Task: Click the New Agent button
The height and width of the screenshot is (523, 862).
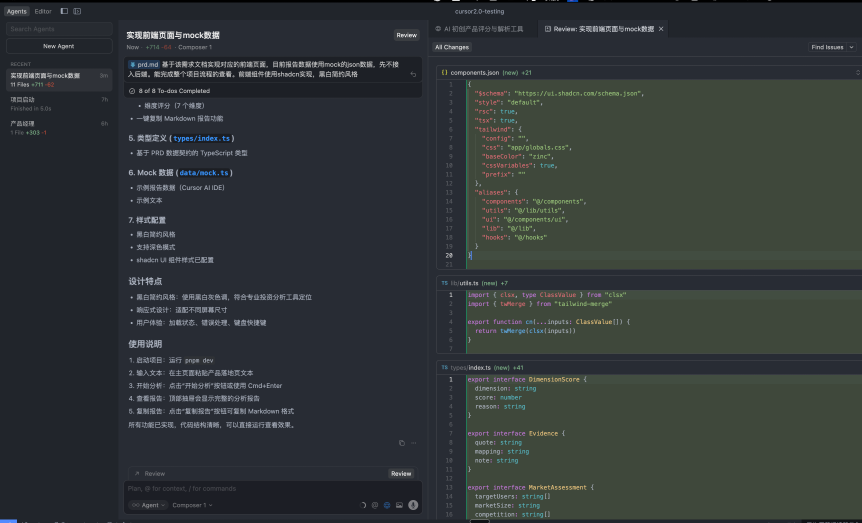Action: [x=56, y=46]
